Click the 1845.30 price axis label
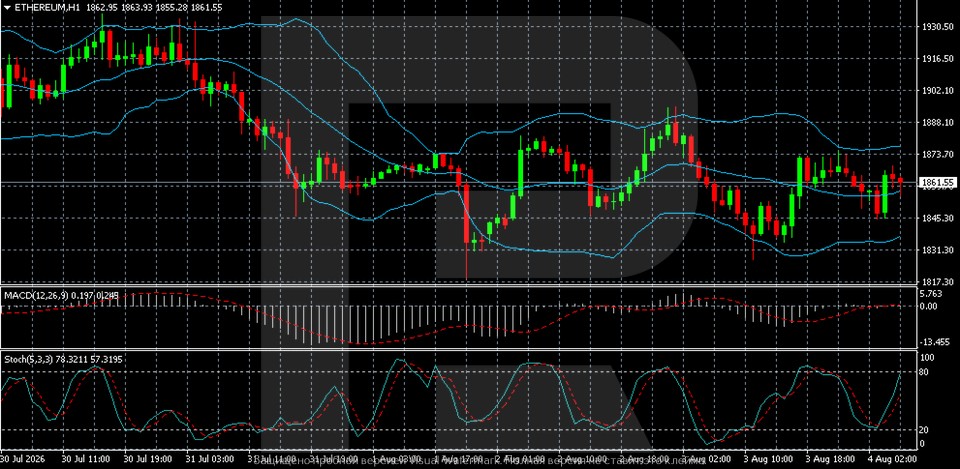960x469 pixels. coord(937,218)
